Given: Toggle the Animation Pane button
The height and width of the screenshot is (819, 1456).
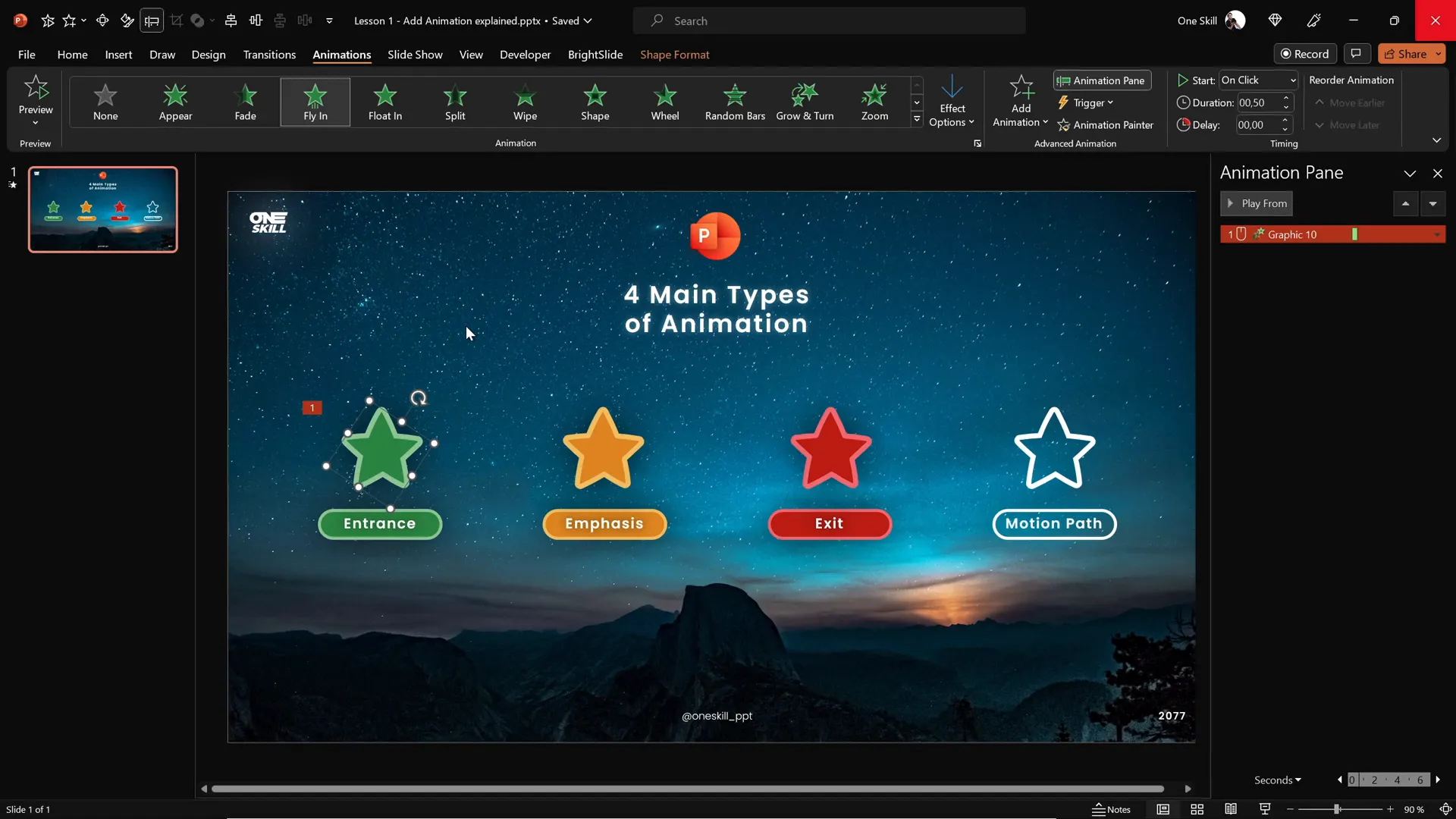Looking at the screenshot, I should [x=1102, y=80].
